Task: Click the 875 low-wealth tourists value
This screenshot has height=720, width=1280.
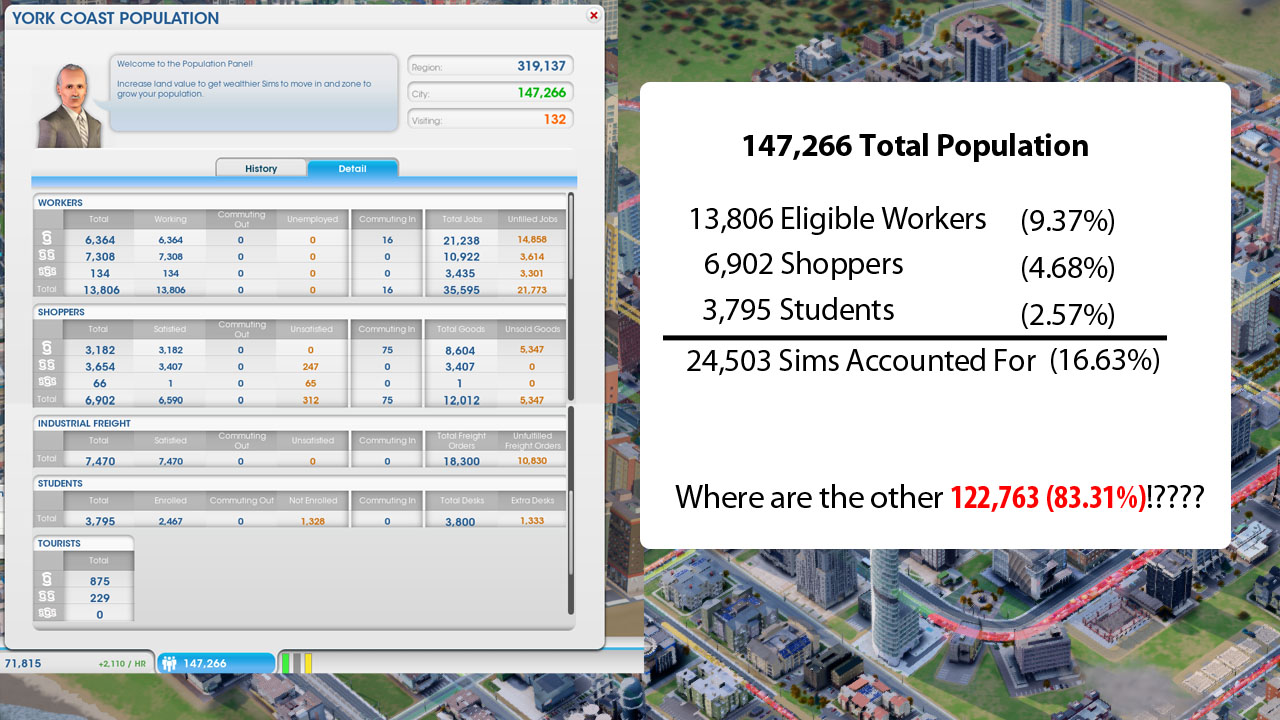Action: point(99,581)
